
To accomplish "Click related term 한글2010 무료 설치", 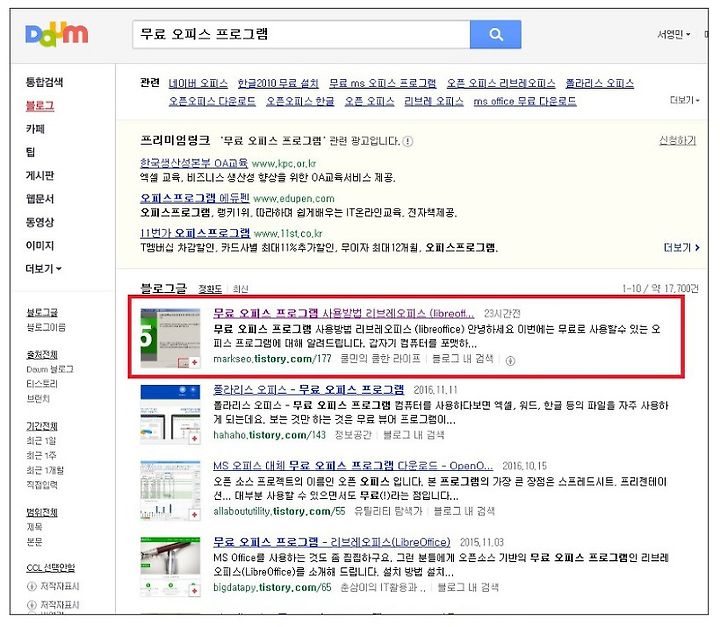I will point(278,84).
